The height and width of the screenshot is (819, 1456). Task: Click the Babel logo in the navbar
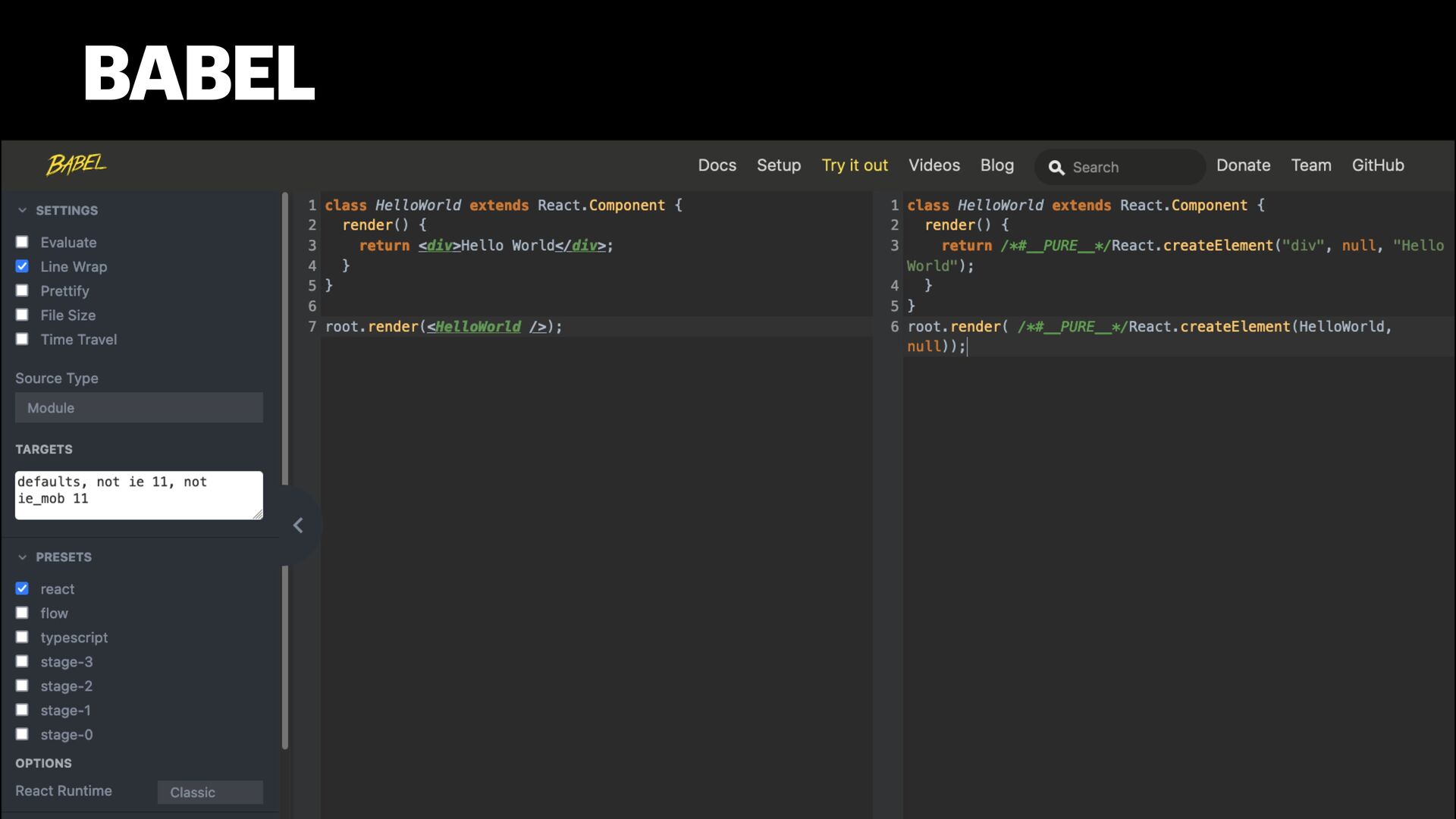click(x=77, y=165)
